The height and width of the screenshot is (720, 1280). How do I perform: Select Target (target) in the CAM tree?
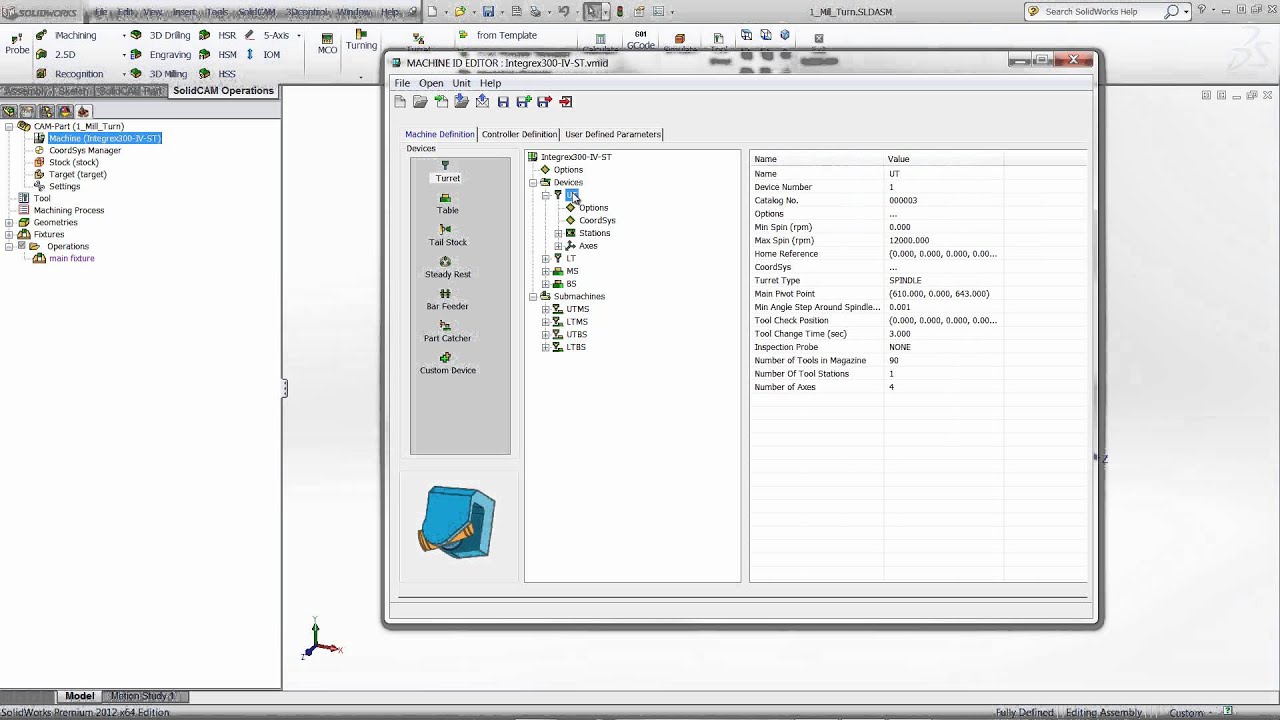(x=78, y=174)
